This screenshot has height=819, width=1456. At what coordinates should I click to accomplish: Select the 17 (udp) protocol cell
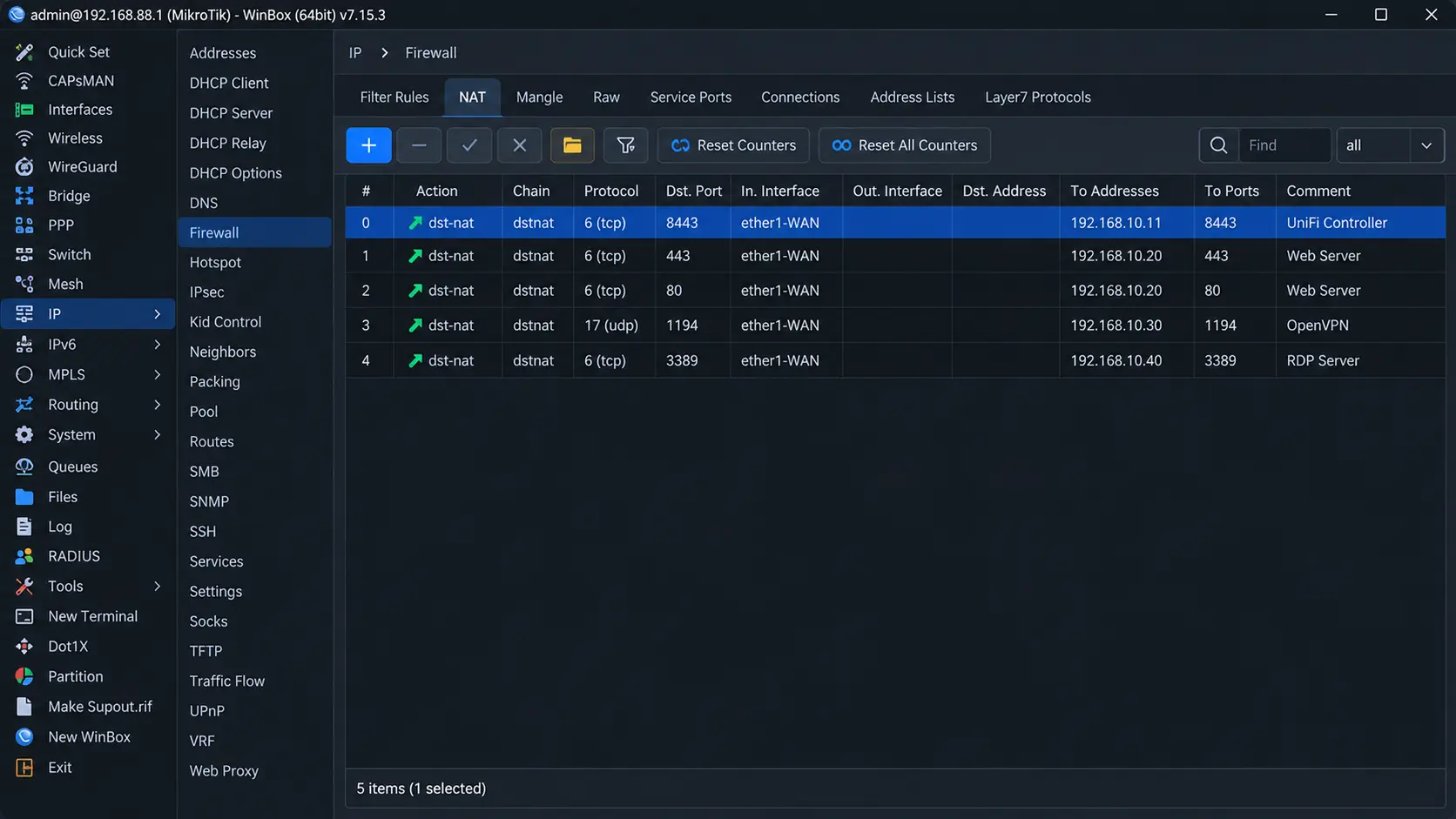tap(614, 326)
